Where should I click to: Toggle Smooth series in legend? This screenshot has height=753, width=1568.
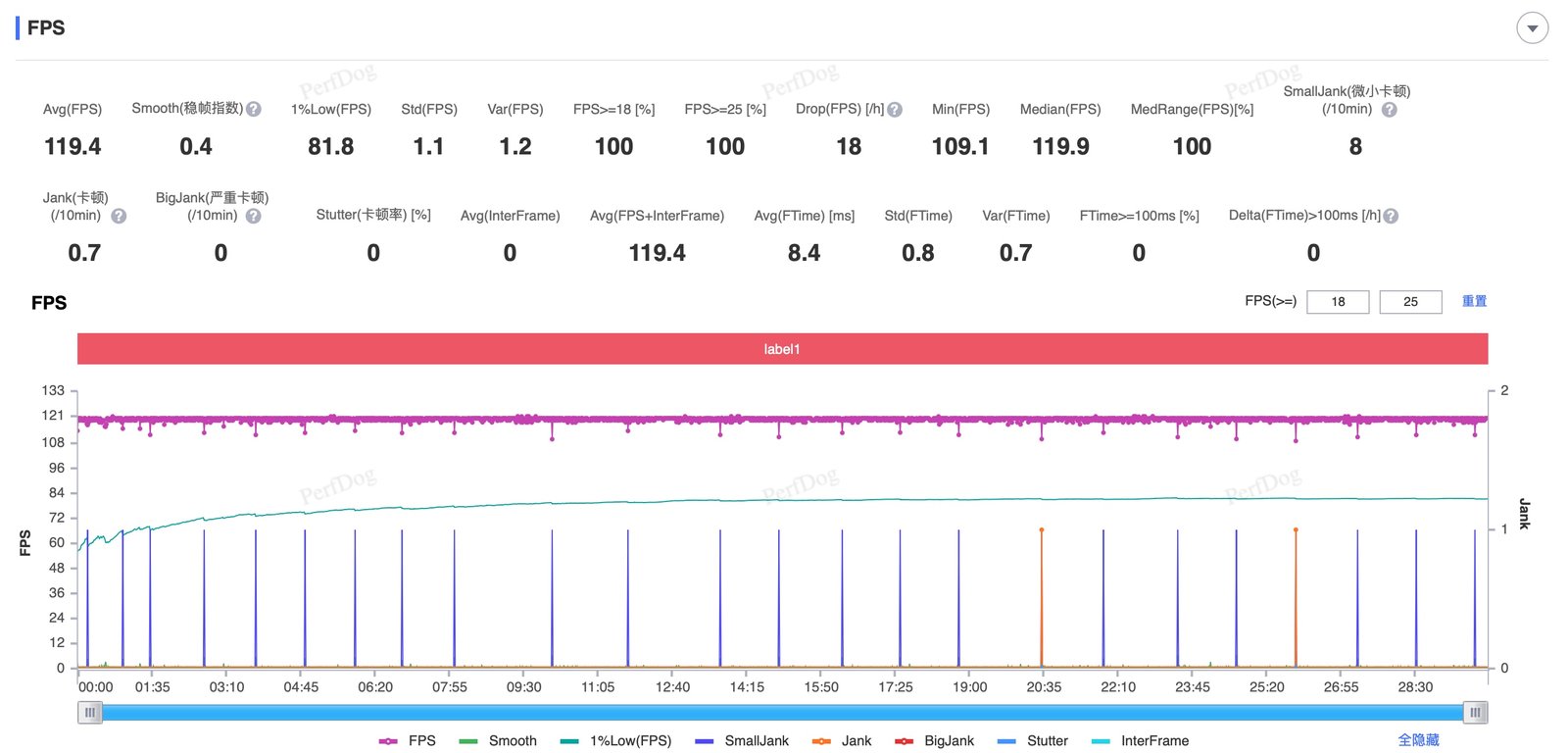tap(498, 741)
